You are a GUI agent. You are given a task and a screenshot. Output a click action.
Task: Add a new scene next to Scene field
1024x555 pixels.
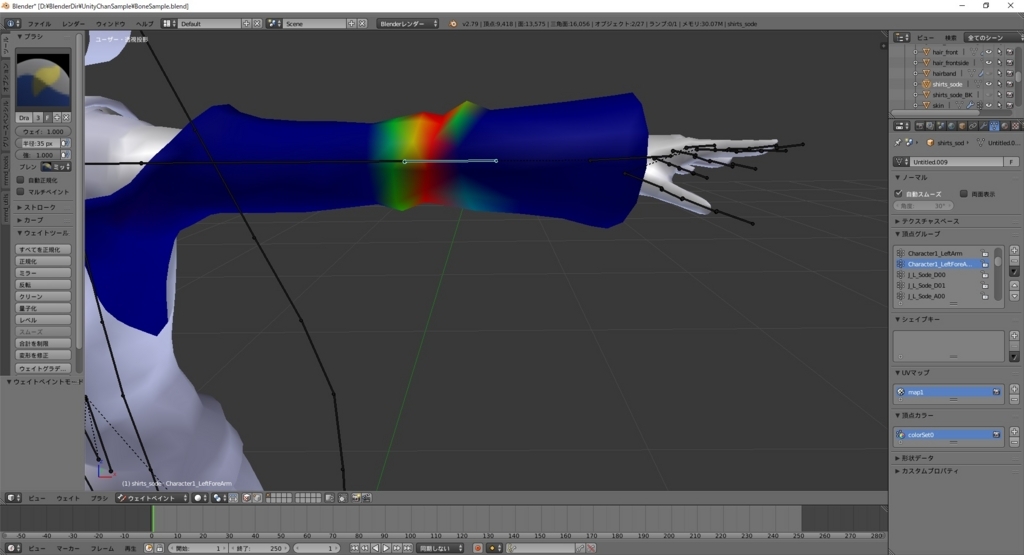click(351, 24)
